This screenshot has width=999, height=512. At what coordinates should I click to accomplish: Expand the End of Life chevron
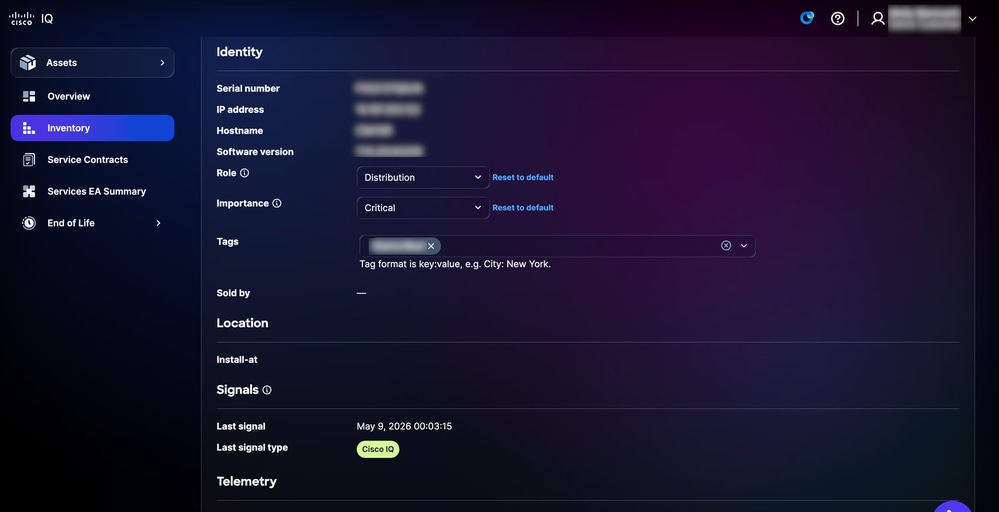point(158,223)
